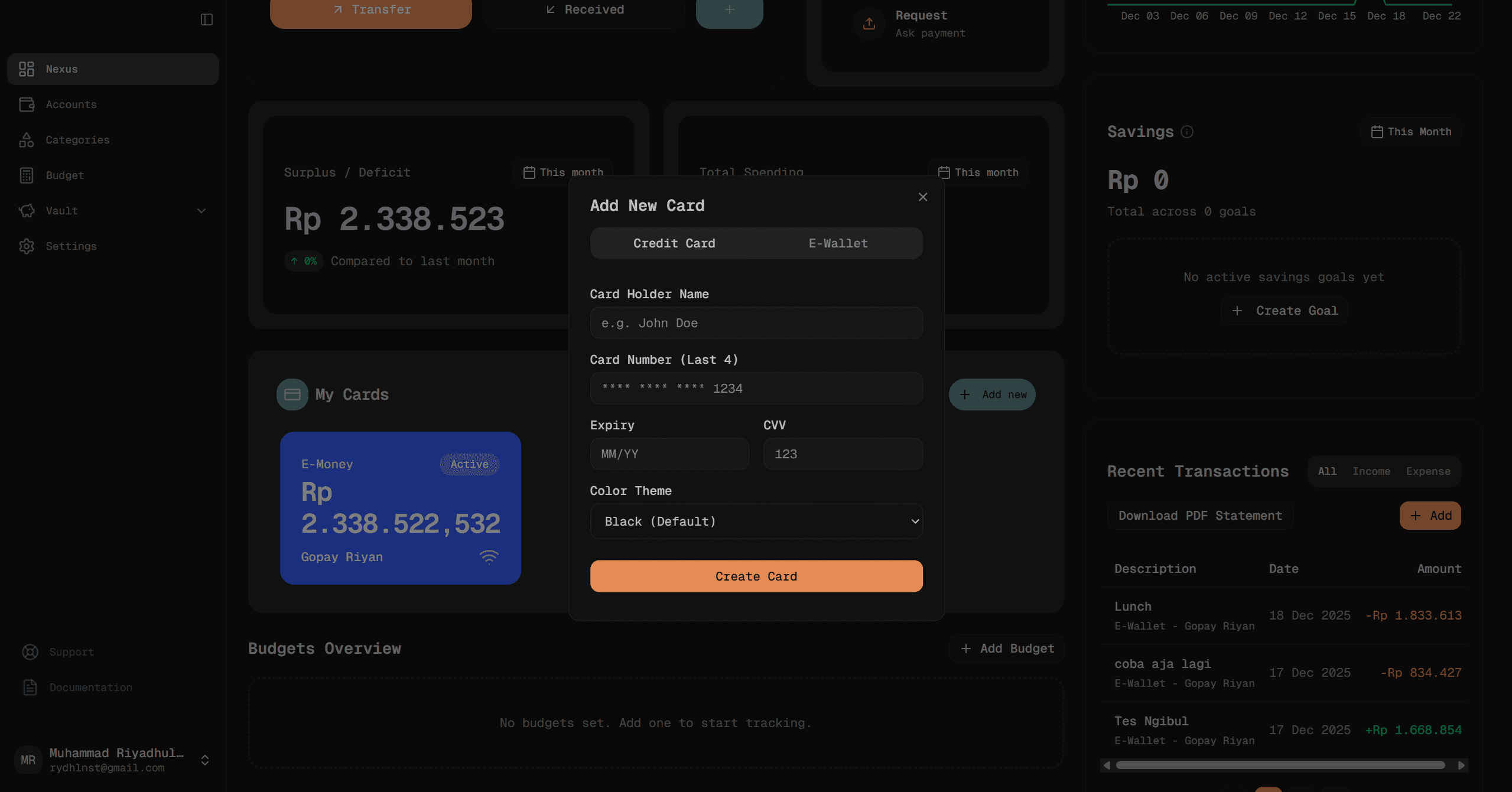Open the Documentation file icon
This screenshot has height=792, width=1512.
pyautogui.click(x=30, y=687)
